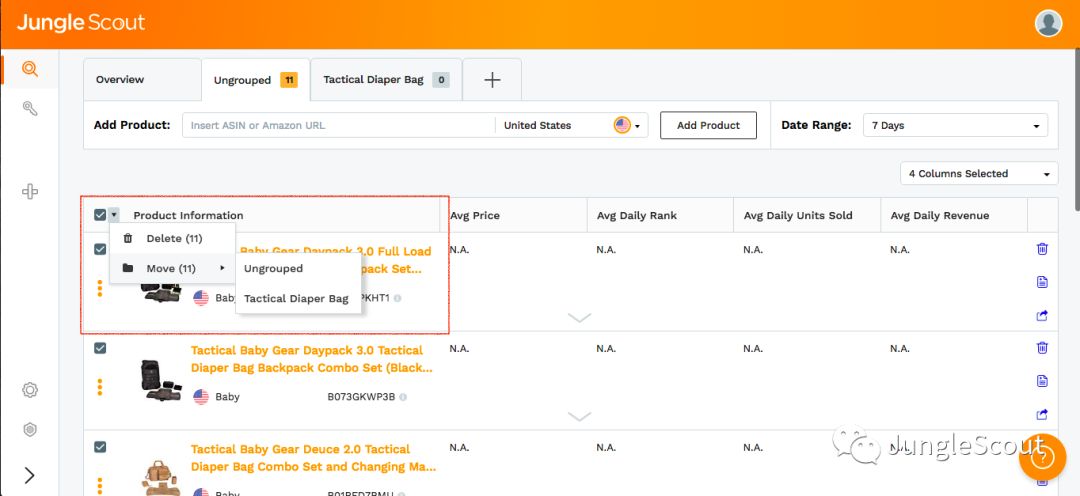This screenshot has height=496, width=1080.
Task: Click the Deuce 2.0 tan bag thumbnail
Action: 161,478
